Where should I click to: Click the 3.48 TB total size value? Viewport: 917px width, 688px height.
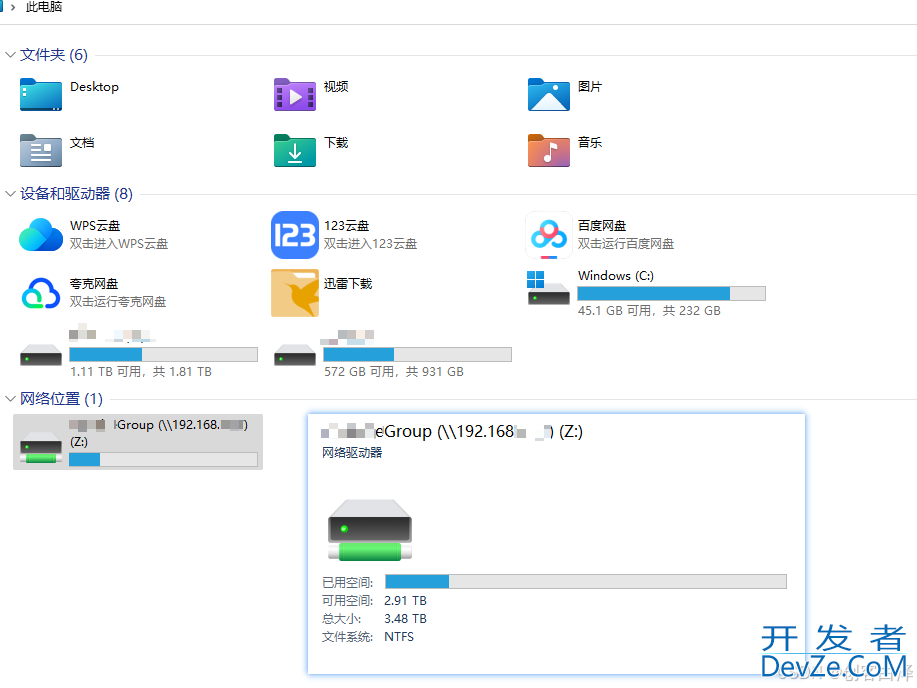405,619
